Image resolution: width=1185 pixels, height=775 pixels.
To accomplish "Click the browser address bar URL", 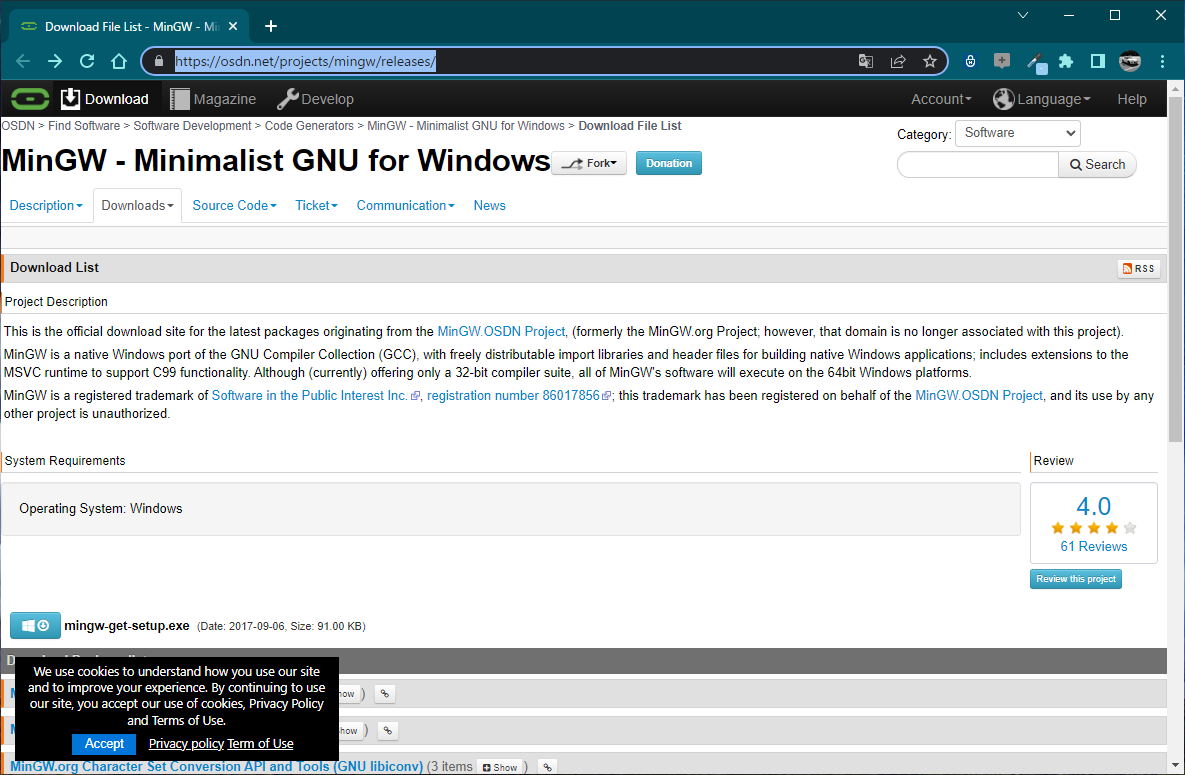I will pyautogui.click(x=305, y=61).
